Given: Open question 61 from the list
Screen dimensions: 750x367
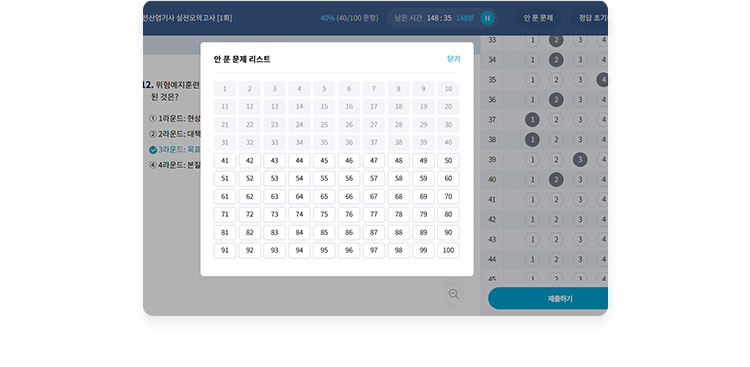Looking at the screenshot, I should [x=225, y=197].
